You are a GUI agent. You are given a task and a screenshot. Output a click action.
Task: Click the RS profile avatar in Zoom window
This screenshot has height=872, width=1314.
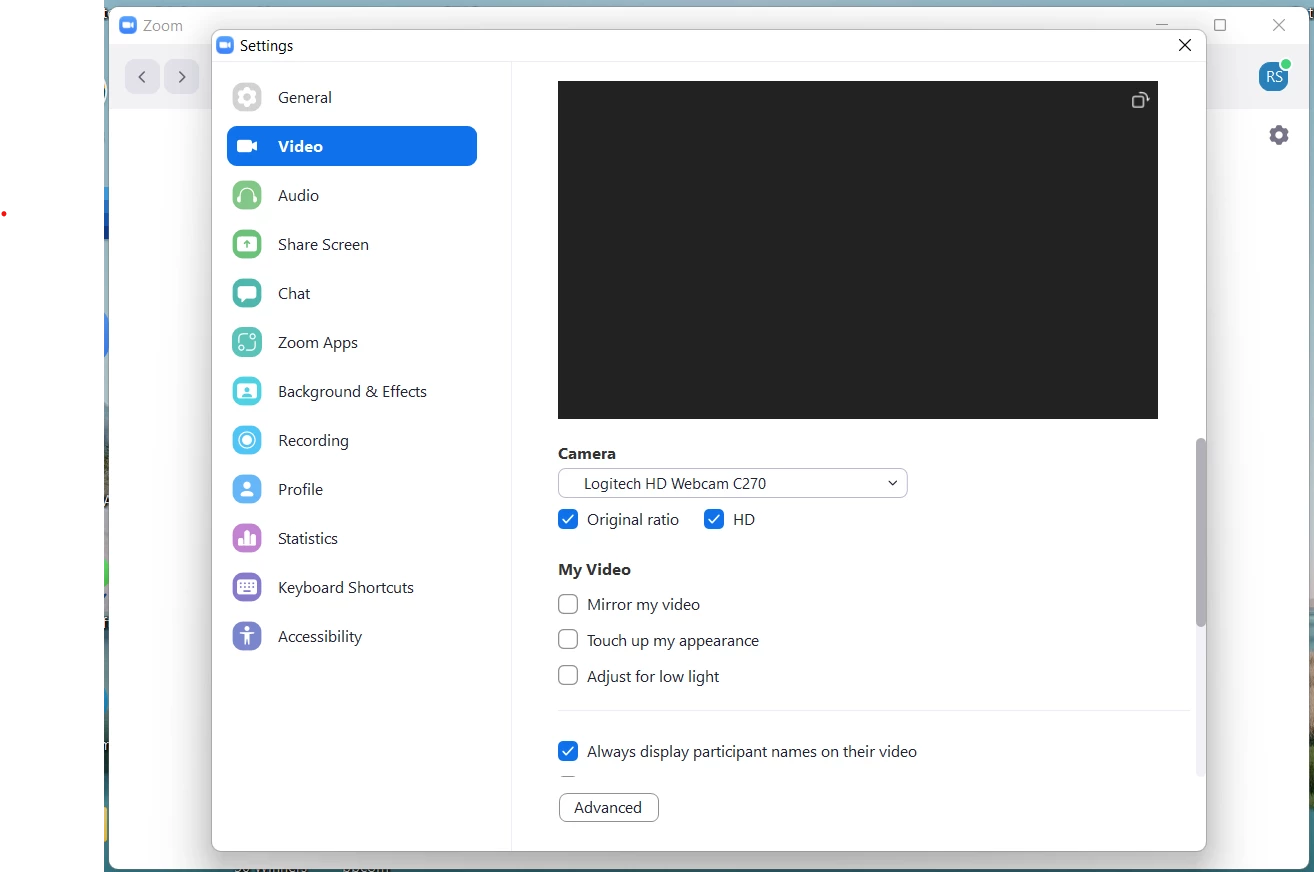coord(1274,77)
